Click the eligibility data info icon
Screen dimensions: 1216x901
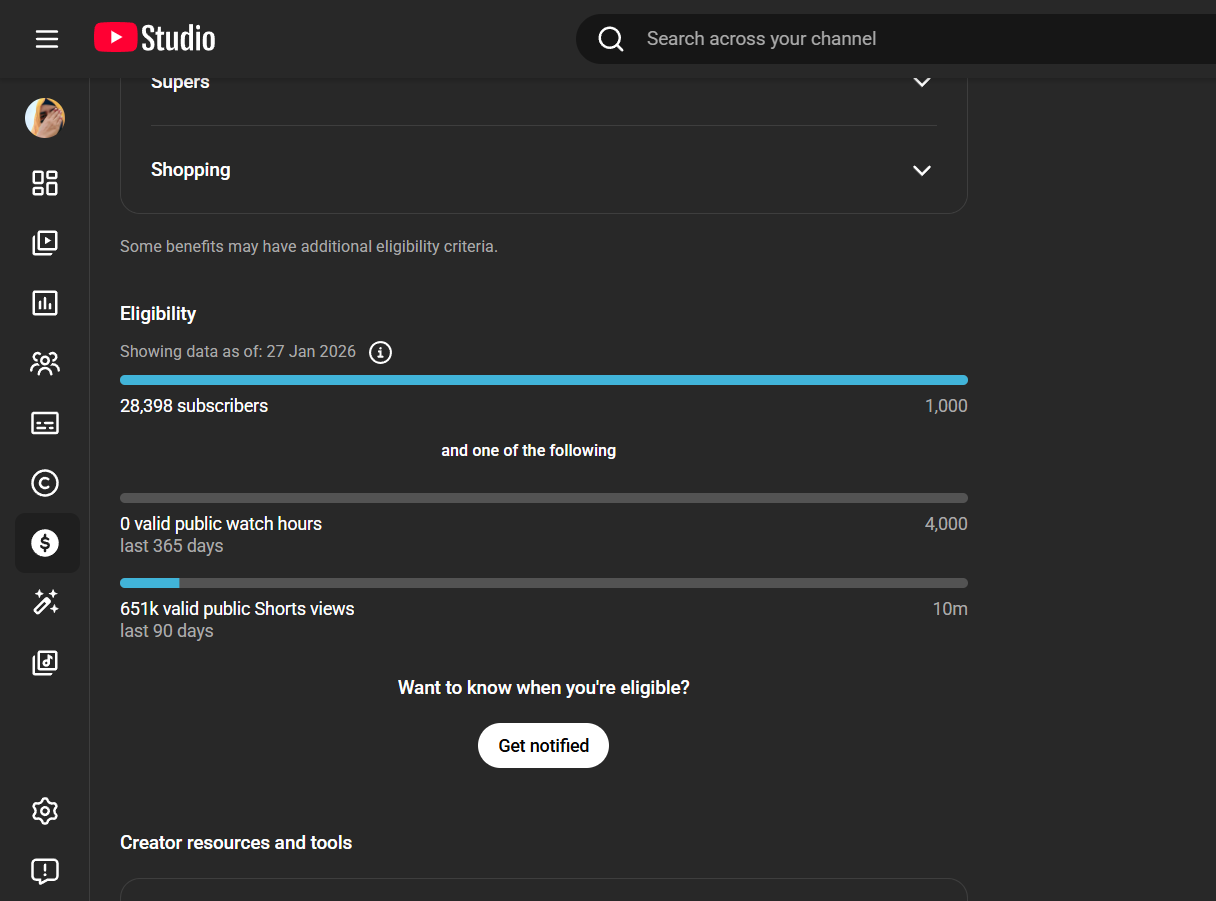tap(380, 352)
